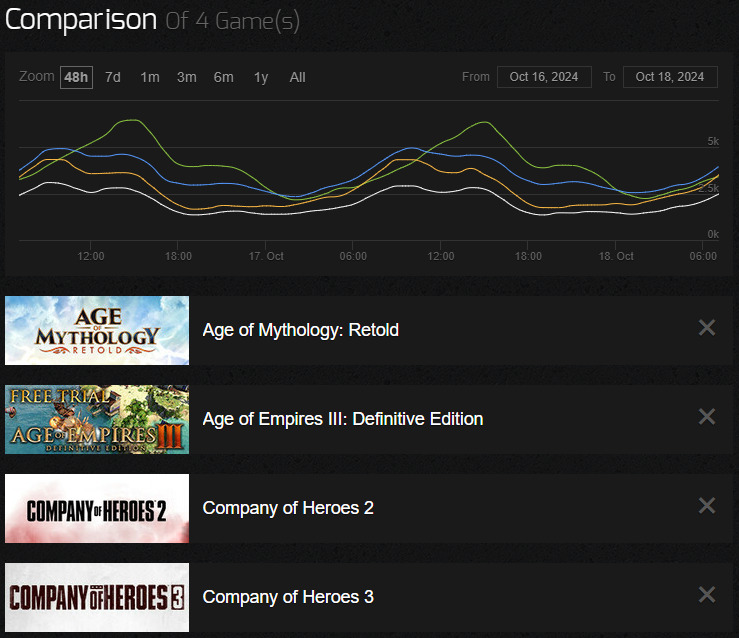The height and width of the screenshot is (638, 739).
Task: Click Age of Empires III: Definitive Edition title
Action: point(343,419)
